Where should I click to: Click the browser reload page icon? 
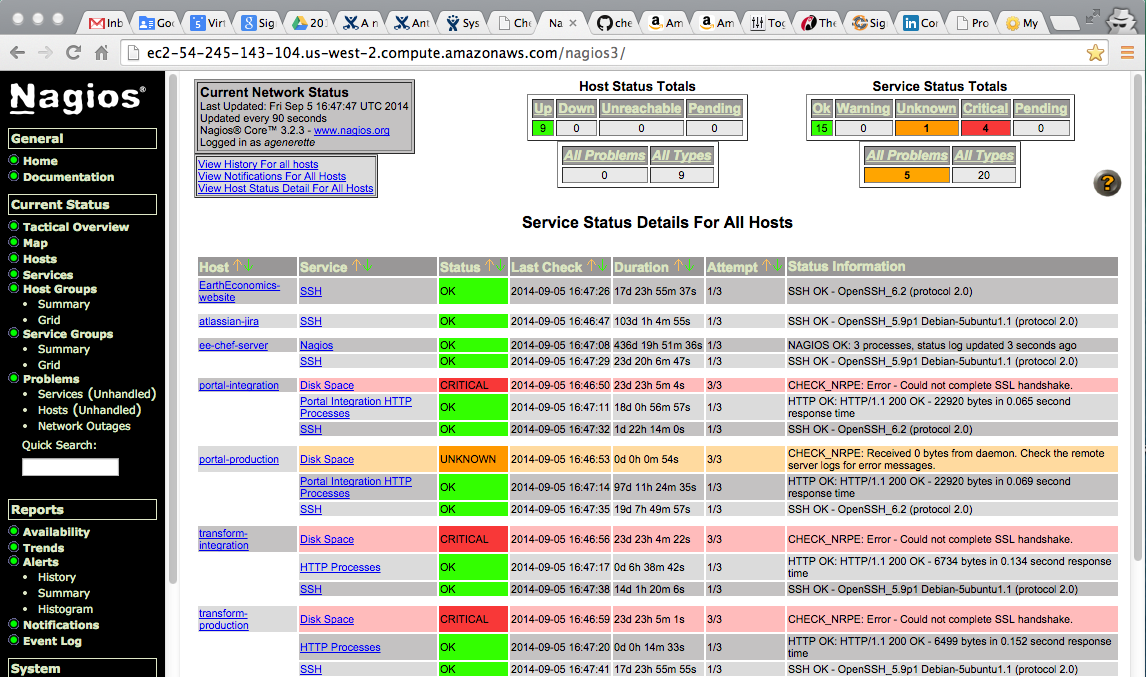tap(73, 53)
